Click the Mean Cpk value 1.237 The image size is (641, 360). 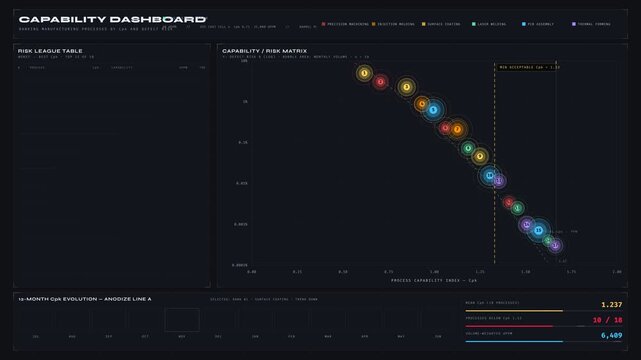click(612, 304)
